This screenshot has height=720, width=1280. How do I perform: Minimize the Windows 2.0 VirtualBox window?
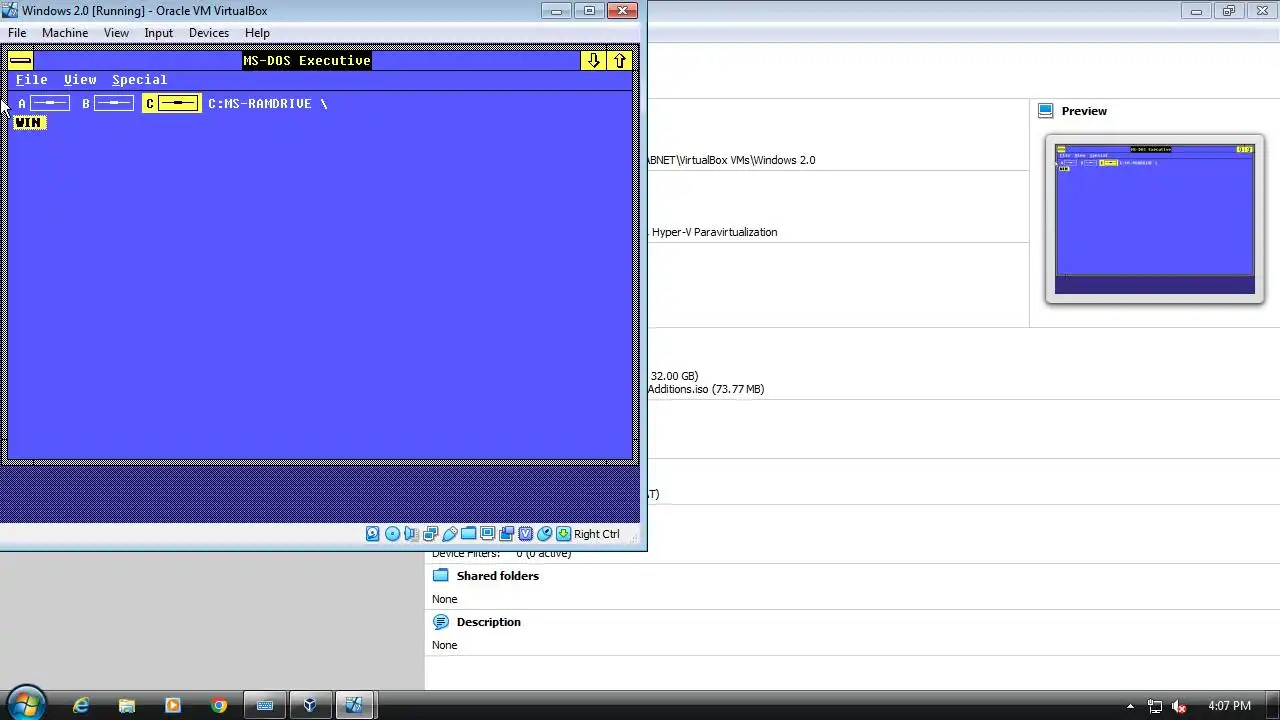pyautogui.click(x=556, y=11)
